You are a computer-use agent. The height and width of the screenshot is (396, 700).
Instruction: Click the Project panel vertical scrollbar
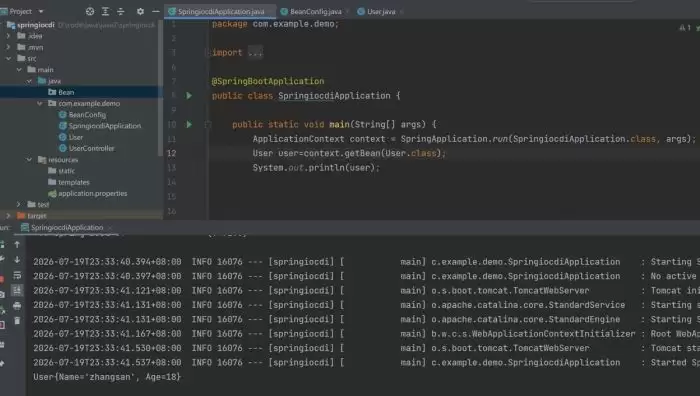coord(160,89)
